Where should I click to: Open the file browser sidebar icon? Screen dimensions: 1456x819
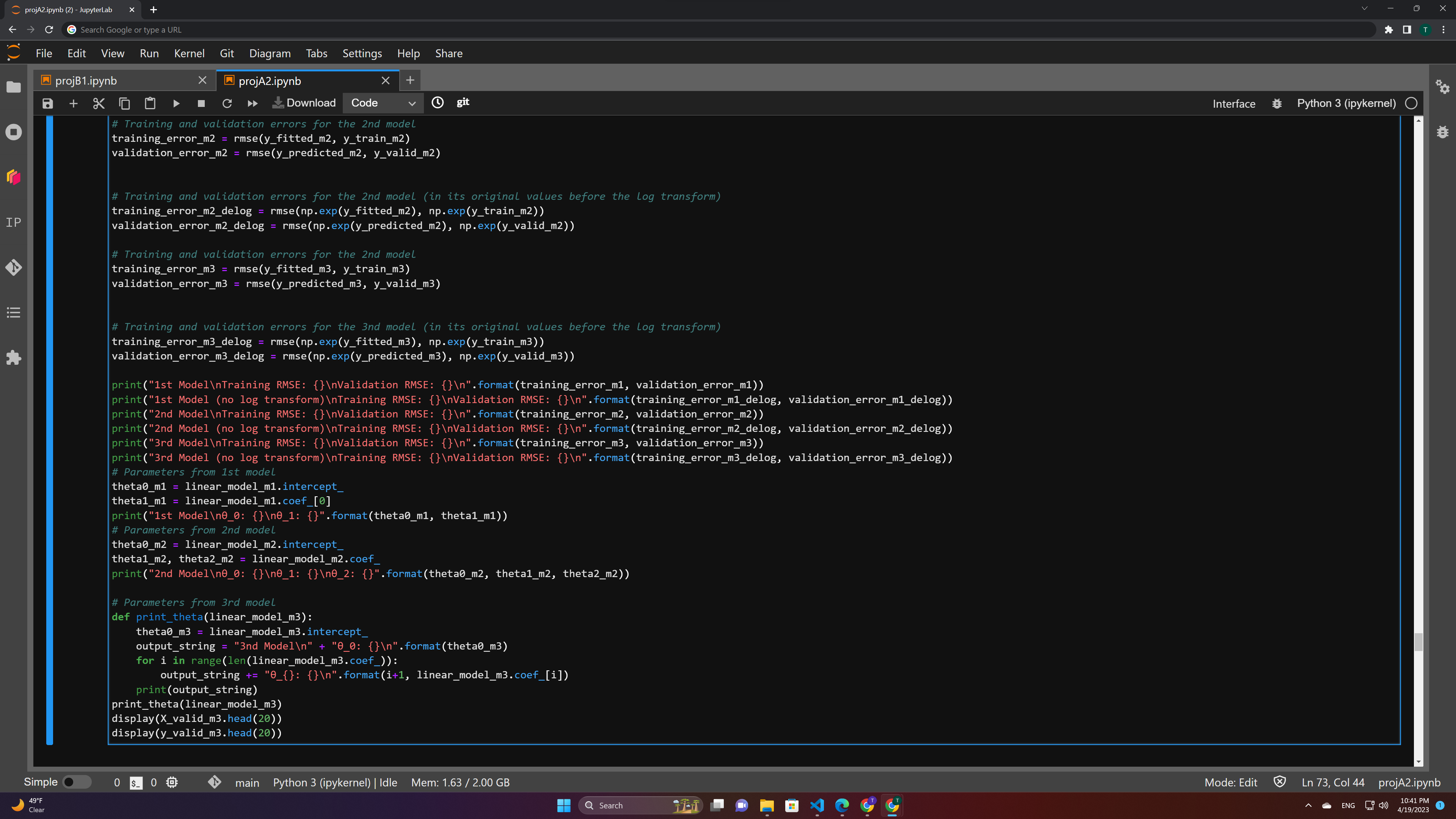pyautogui.click(x=14, y=87)
